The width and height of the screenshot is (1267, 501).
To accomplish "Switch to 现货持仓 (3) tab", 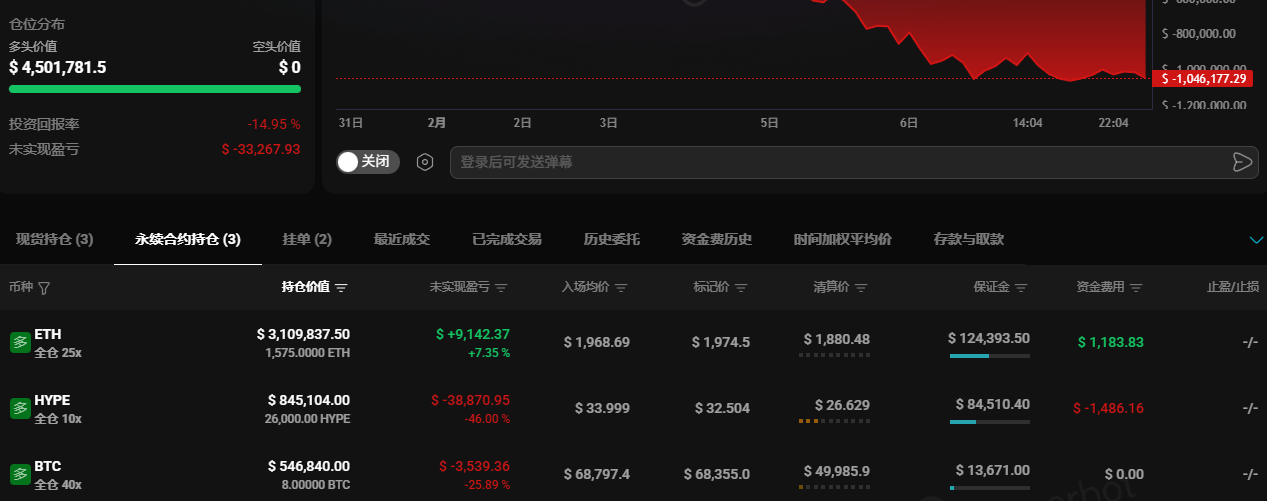I will pyautogui.click(x=55, y=240).
